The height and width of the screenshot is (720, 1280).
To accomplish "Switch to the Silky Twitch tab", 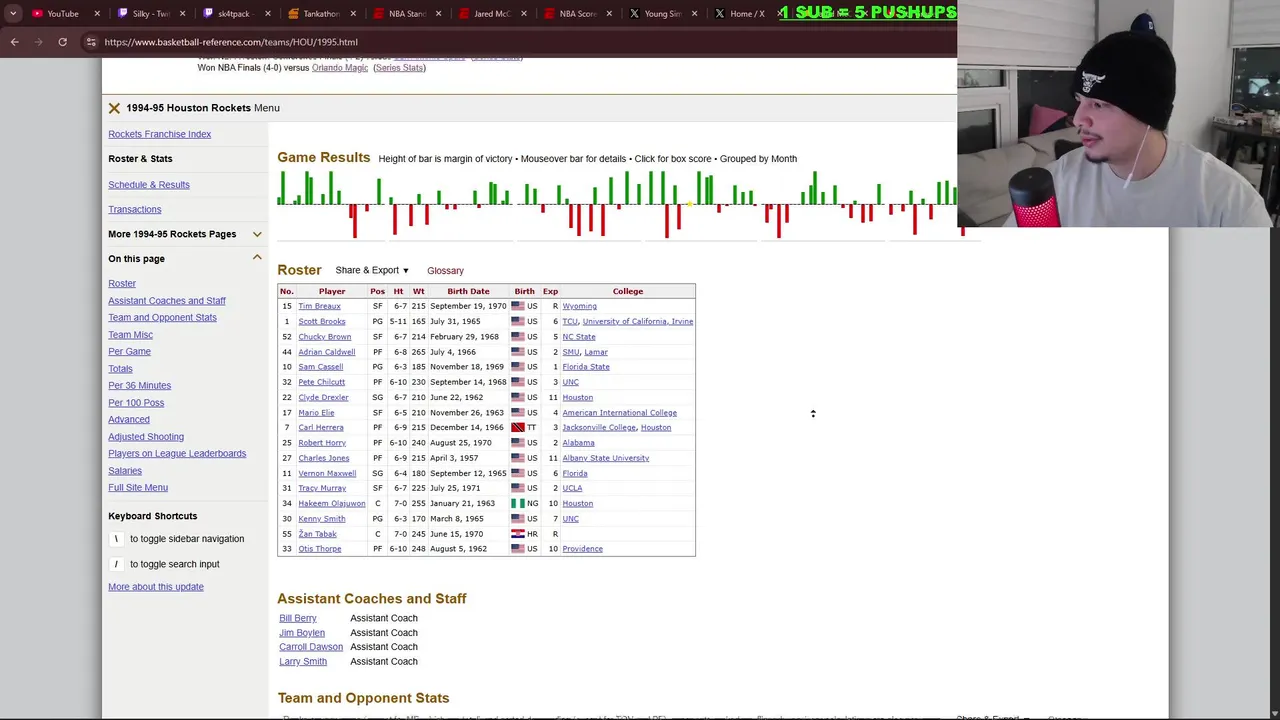I will (x=150, y=14).
